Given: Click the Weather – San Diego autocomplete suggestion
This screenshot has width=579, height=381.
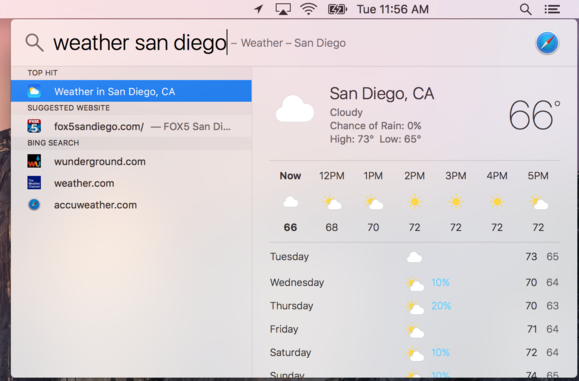Looking at the screenshot, I should (x=293, y=43).
